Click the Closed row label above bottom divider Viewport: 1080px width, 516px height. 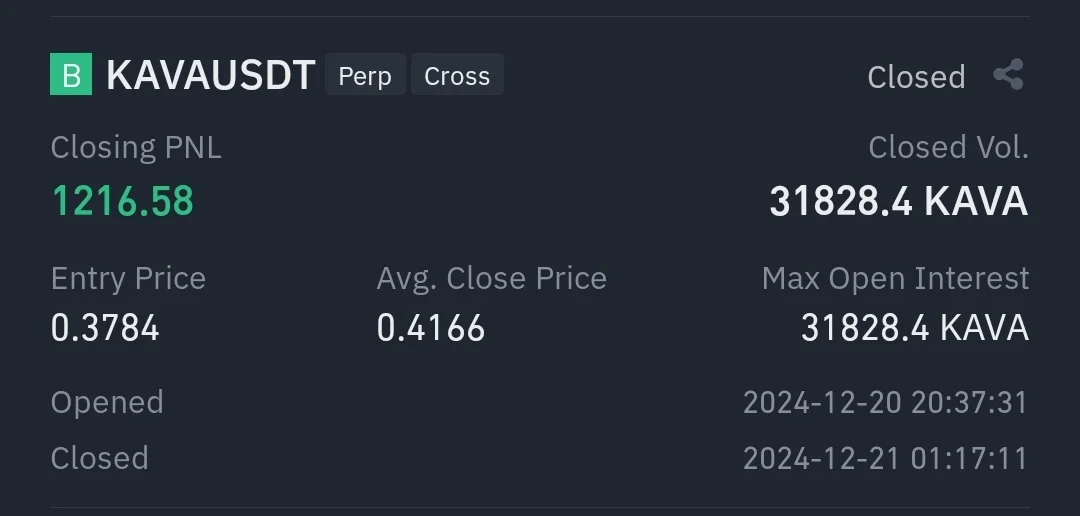click(x=100, y=458)
